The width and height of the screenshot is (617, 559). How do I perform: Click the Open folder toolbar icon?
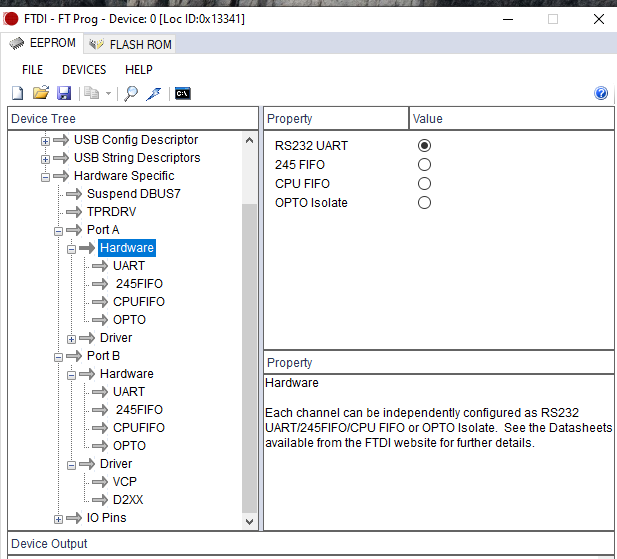click(41, 93)
